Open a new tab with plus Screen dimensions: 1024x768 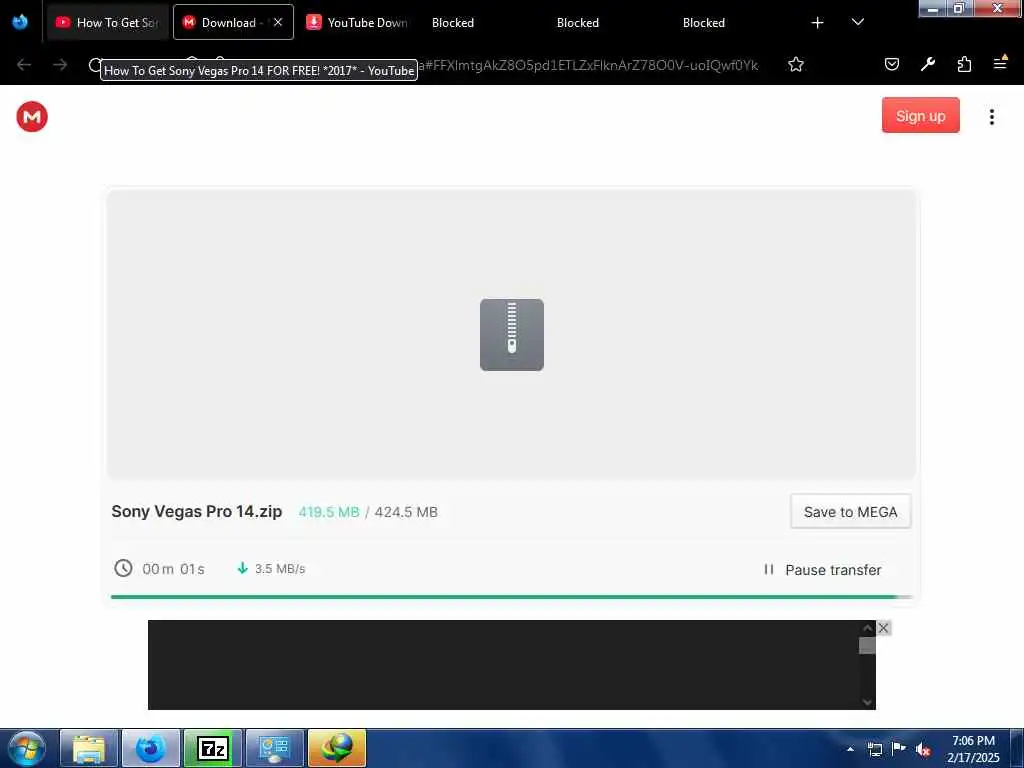coord(818,23)
